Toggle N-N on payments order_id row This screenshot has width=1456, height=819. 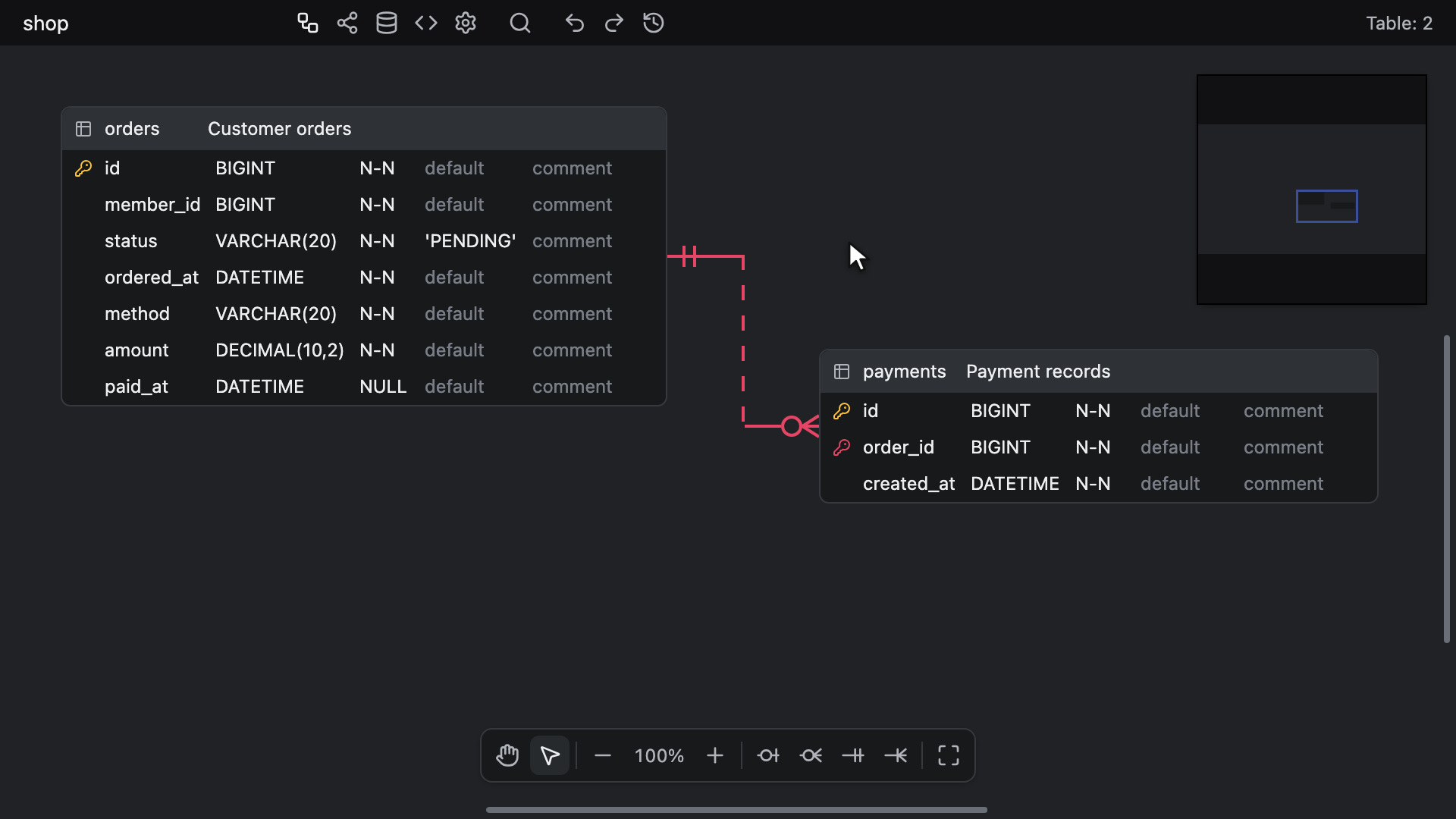(x=1093, y=447)
